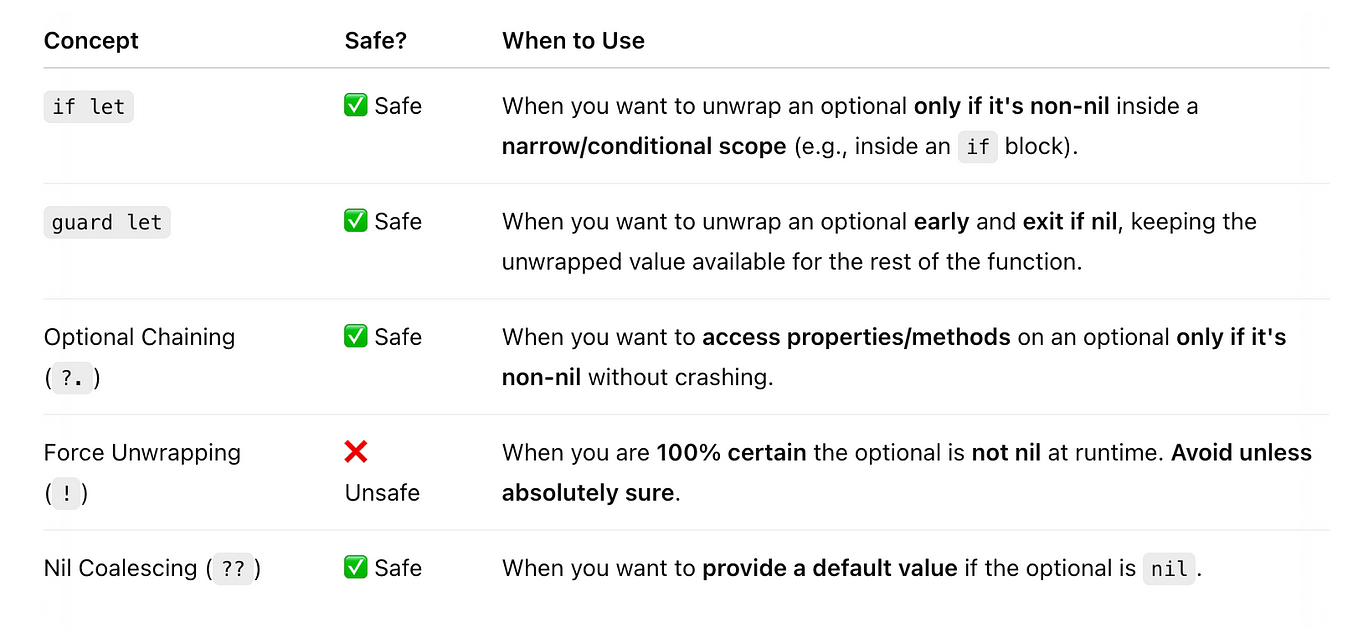Click the bold '100% certain' text

[x=731, y=452]
